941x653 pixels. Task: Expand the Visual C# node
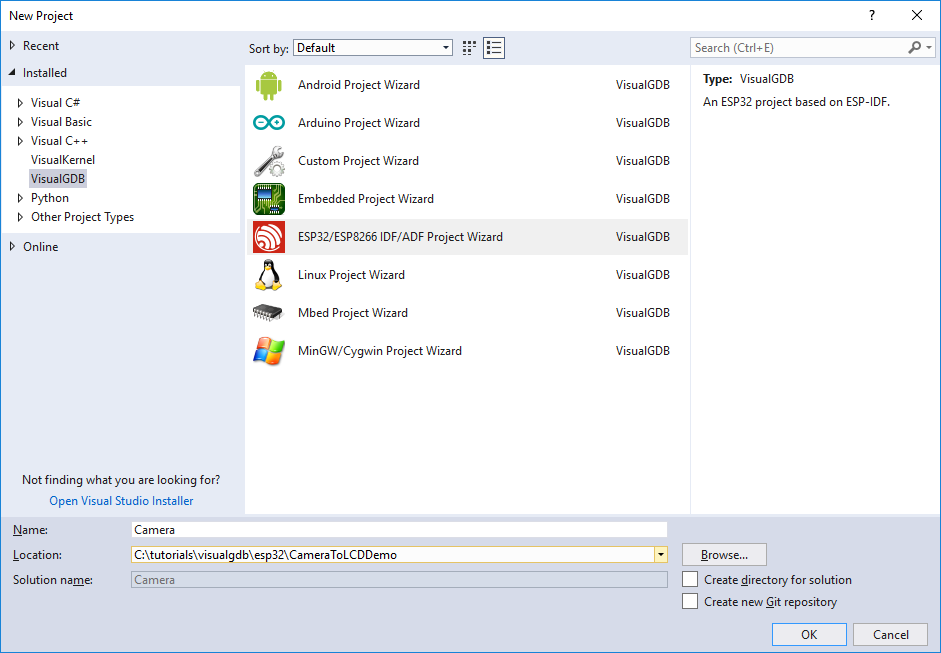point(20,103)
